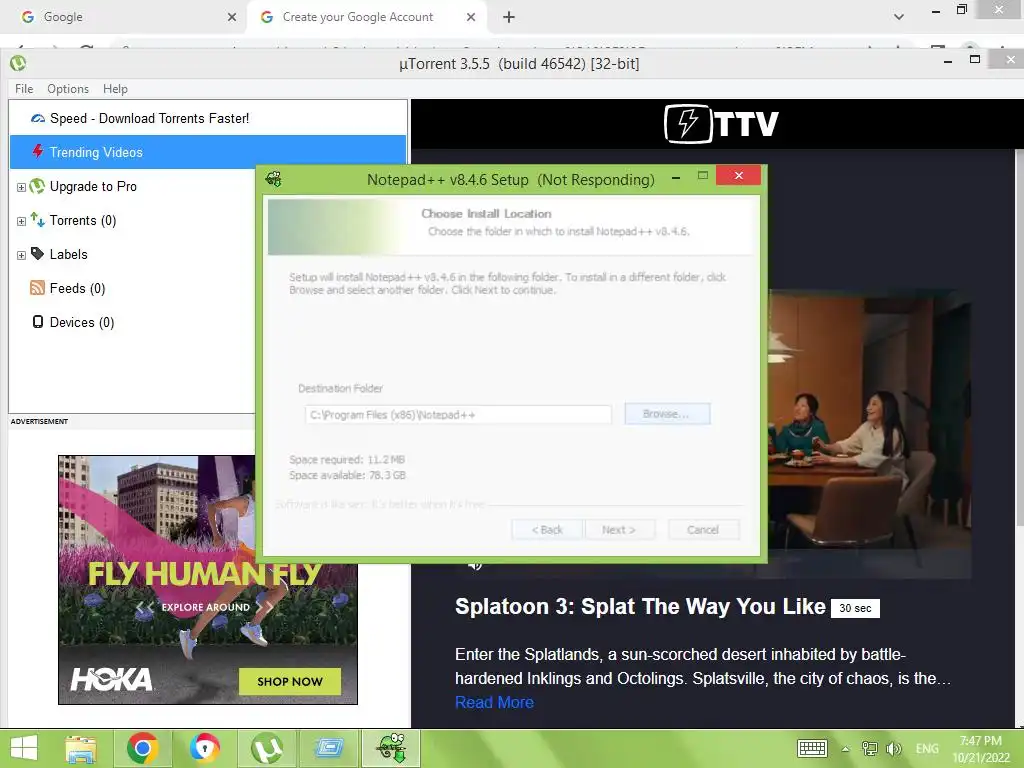Select the Trending Videos sidebar item
The image size is (1024, 768).
pos(208,152)
